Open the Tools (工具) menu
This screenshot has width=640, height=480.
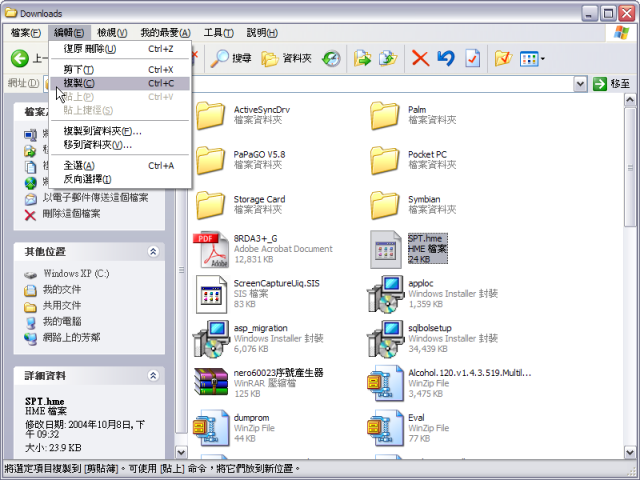pyautogui.click(x=218, y=33)
